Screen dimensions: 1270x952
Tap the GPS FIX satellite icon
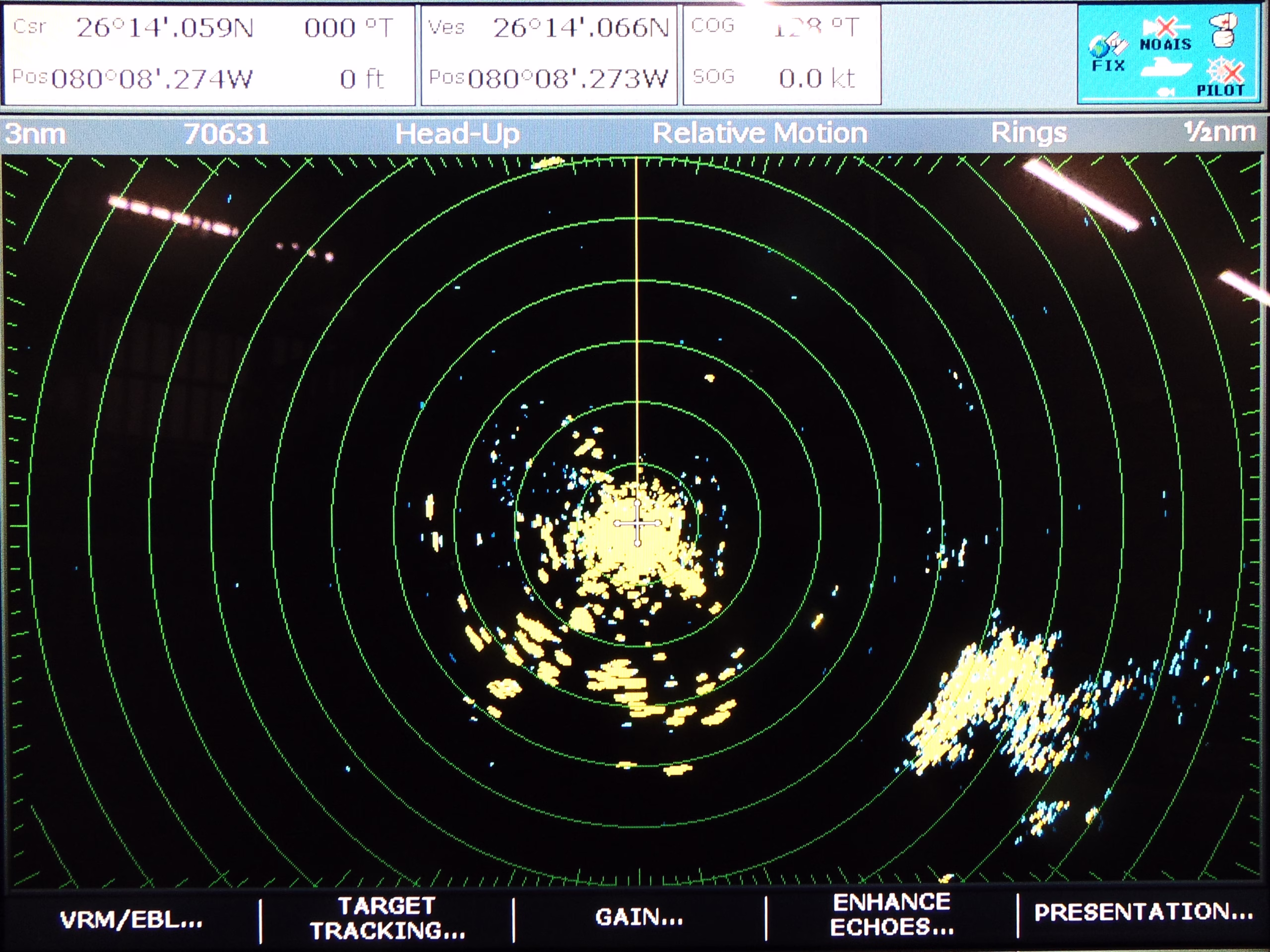click(x=1108, y=52)
